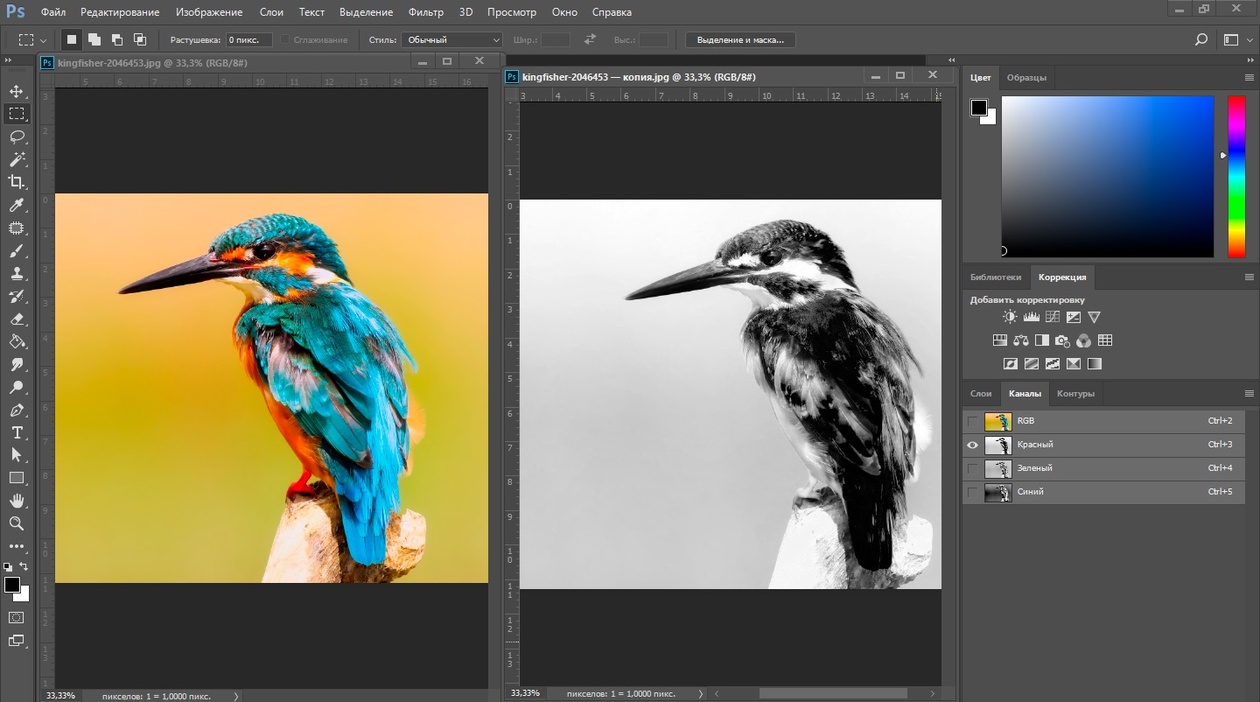
Task: Add a Curves adjustment
Action: point(1052,317)
